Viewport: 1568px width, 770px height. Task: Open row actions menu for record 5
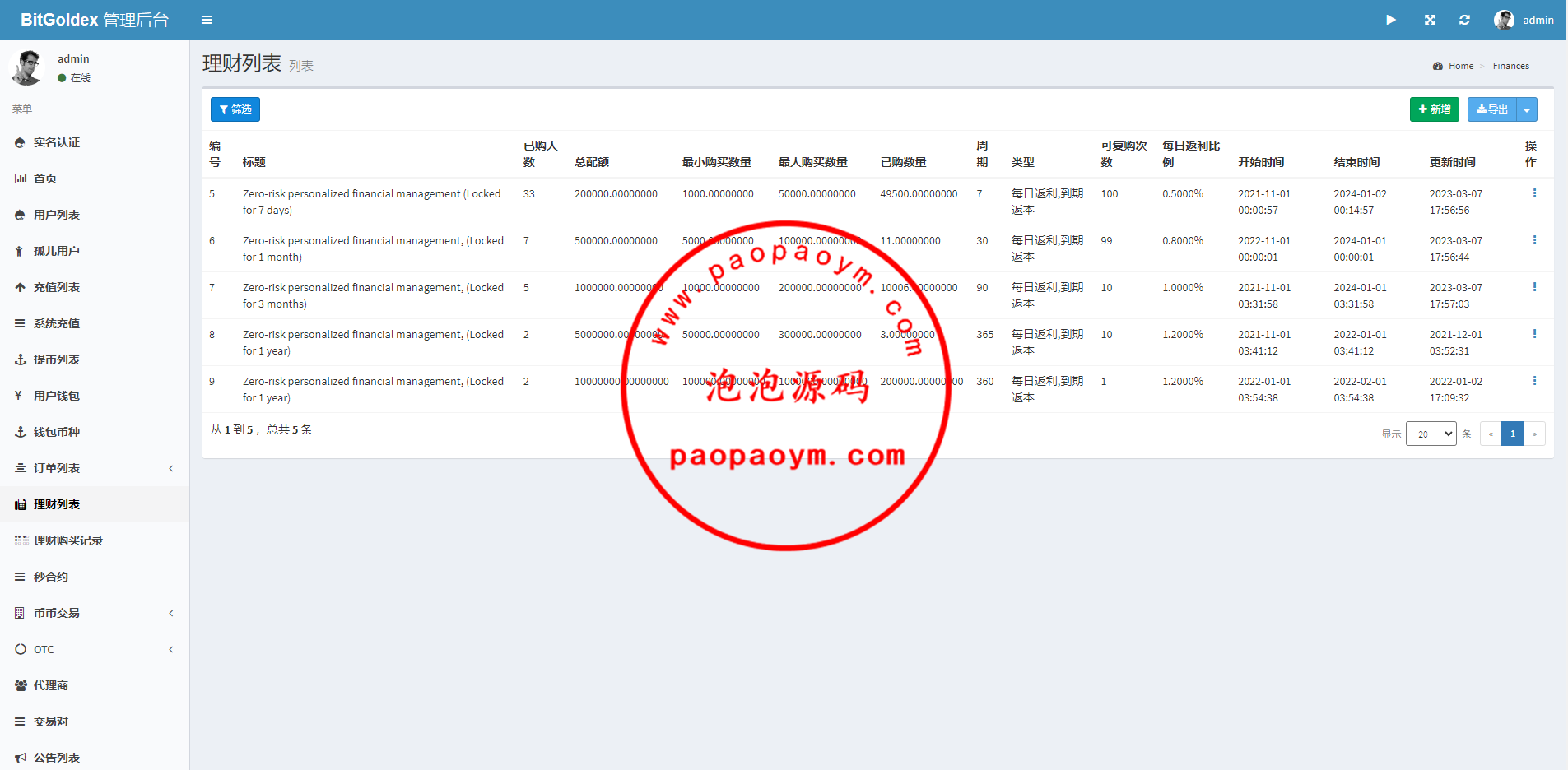[x=1533, y=193]
